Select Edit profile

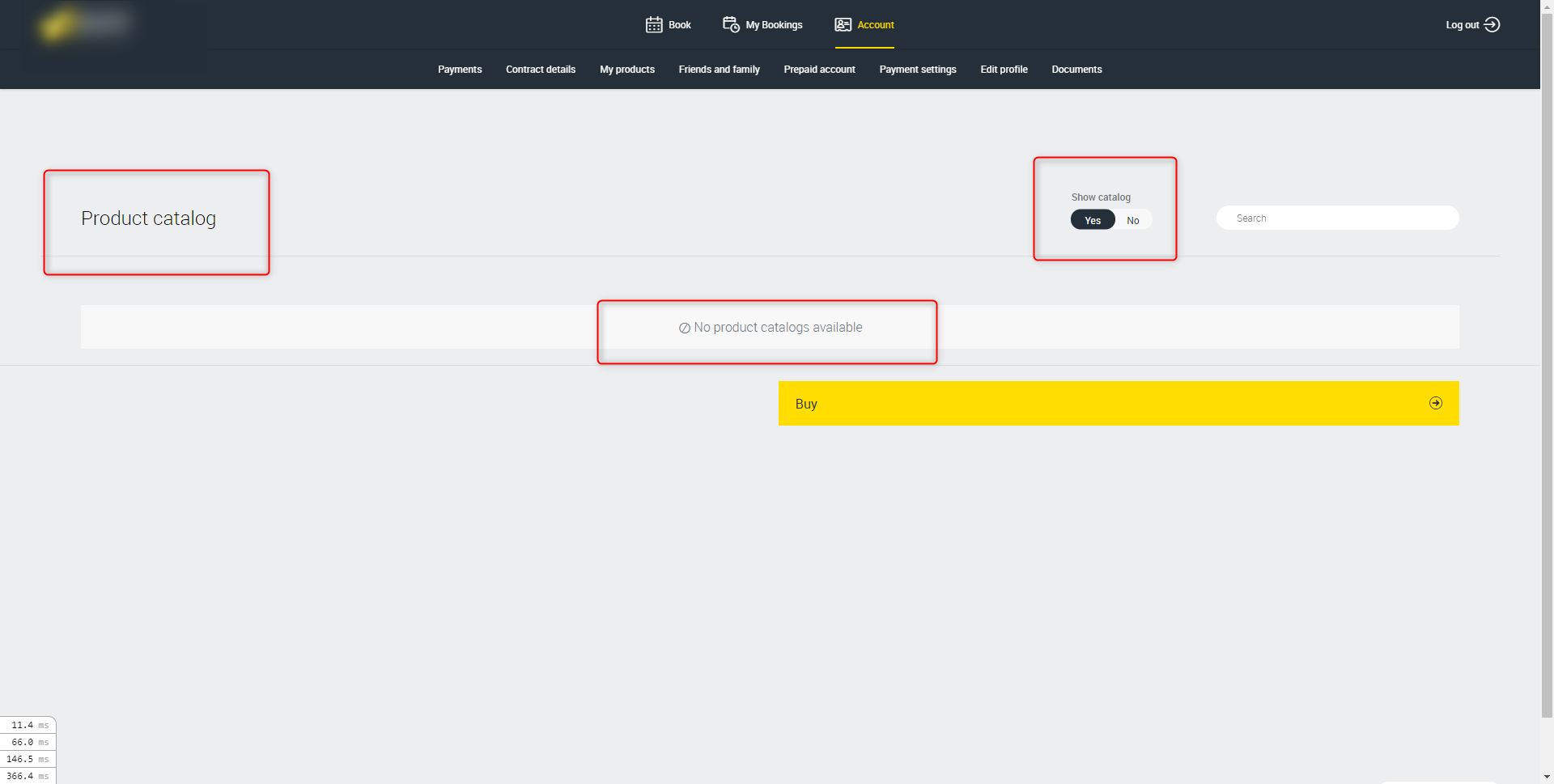click(x=1004, y=70)
